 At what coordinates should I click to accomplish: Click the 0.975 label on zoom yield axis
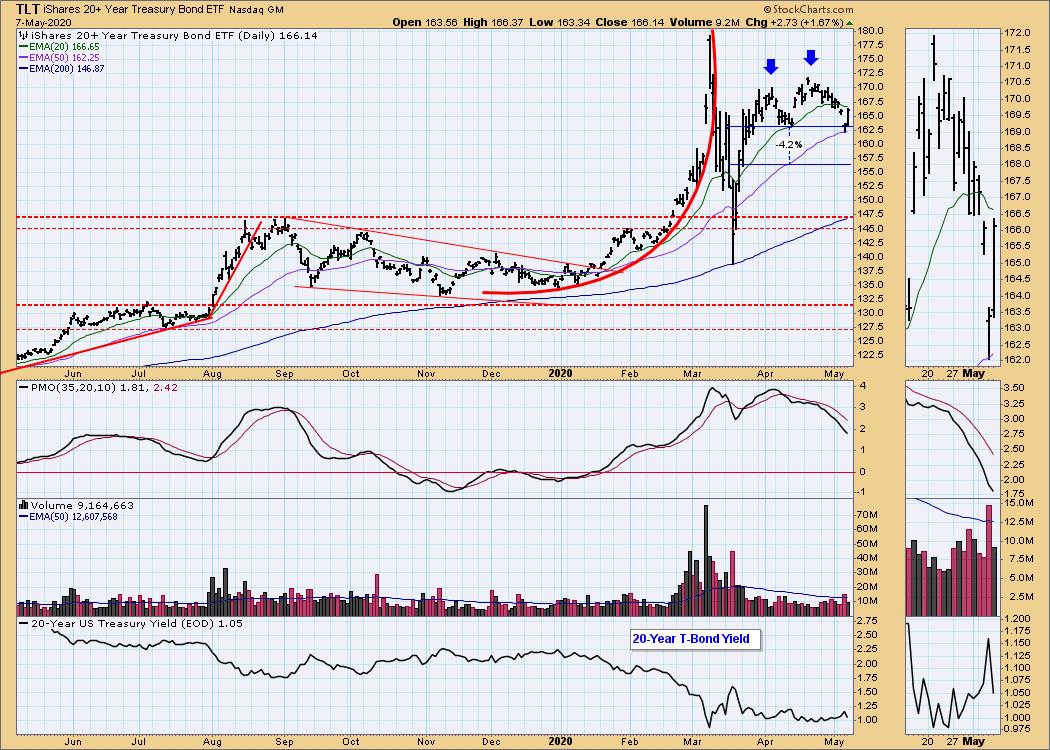[1019, 729]
